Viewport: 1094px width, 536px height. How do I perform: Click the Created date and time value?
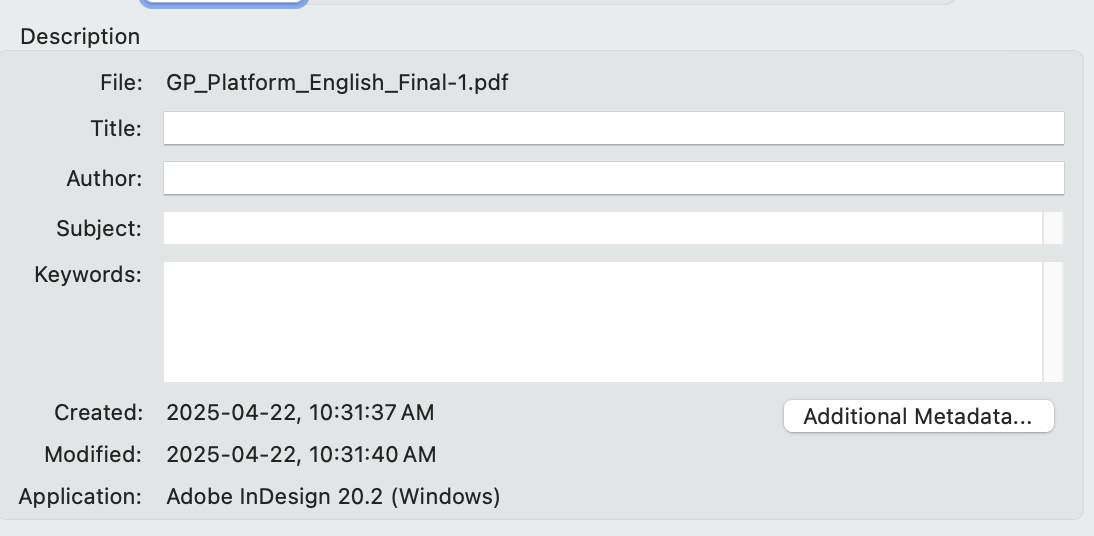[x=300, y=412]
